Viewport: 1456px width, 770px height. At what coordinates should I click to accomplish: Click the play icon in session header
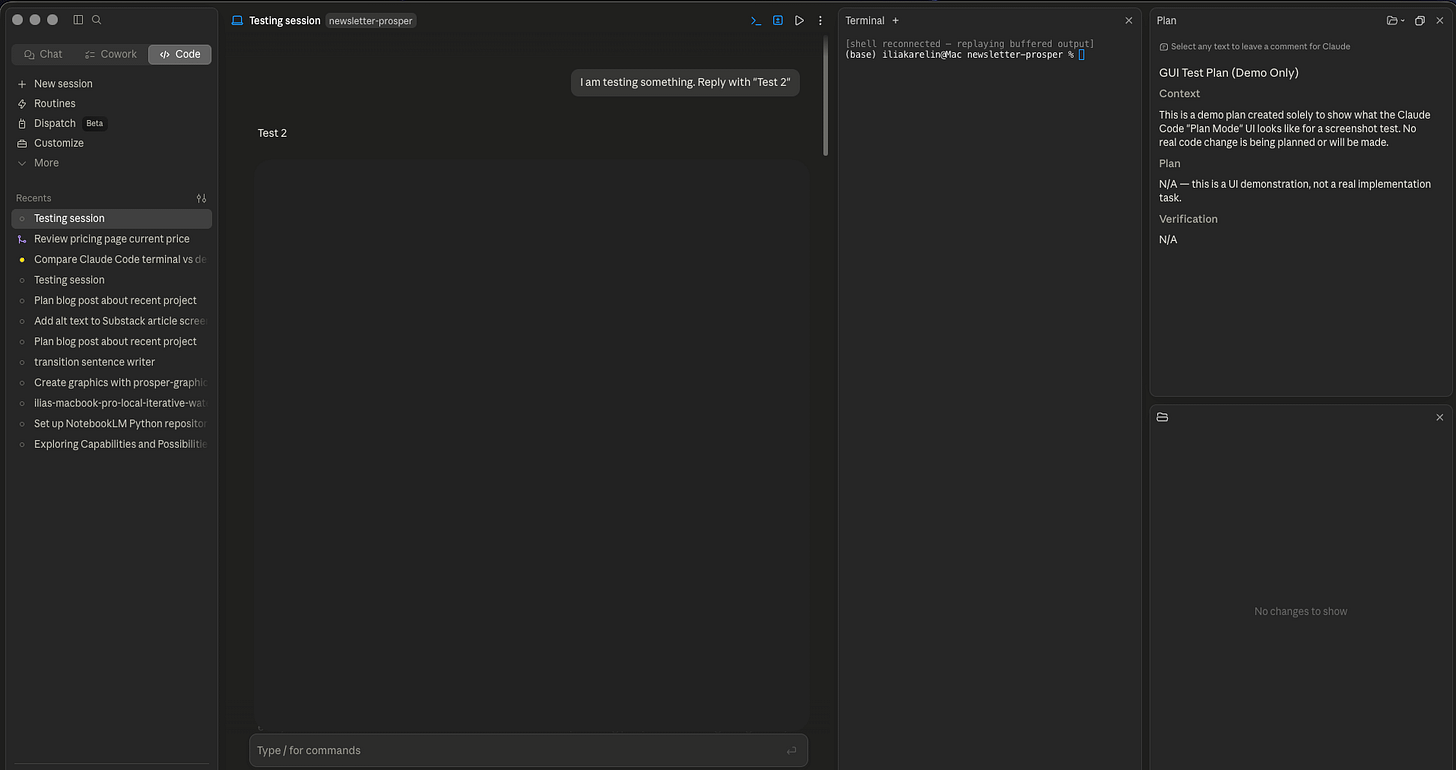pyautogui.click(x=799, y=20)
